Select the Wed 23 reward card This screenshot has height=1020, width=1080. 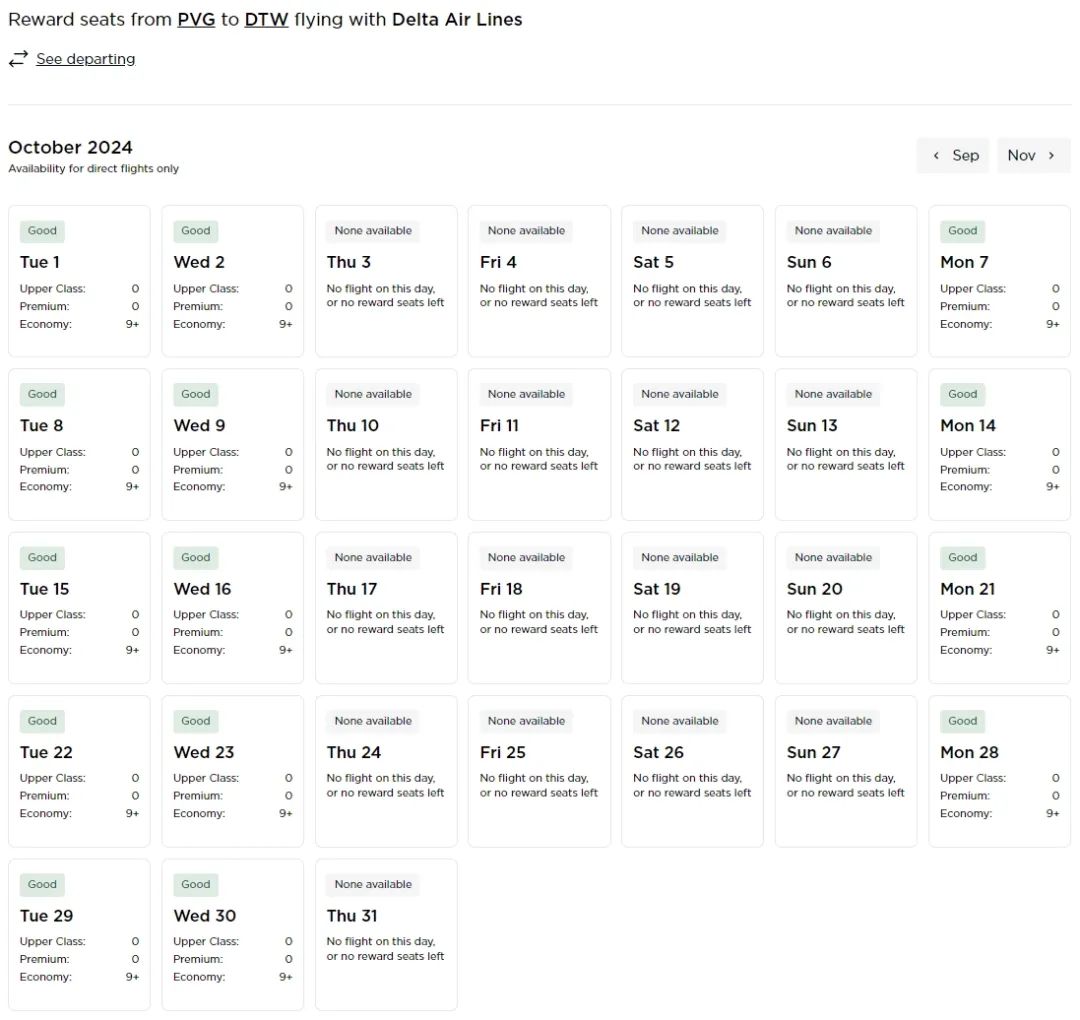232,771
